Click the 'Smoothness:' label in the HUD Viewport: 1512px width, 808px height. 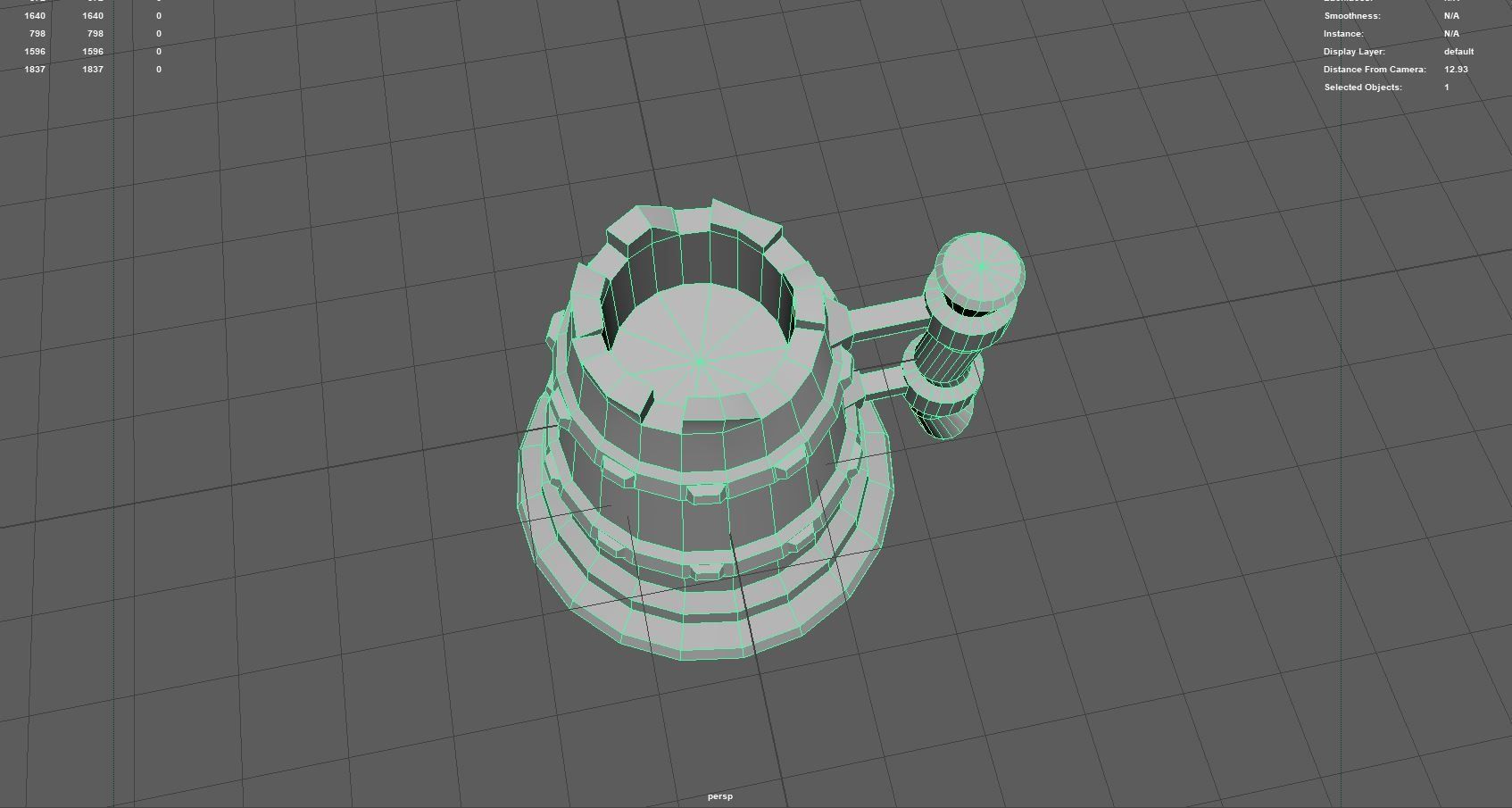[1351, 16]
